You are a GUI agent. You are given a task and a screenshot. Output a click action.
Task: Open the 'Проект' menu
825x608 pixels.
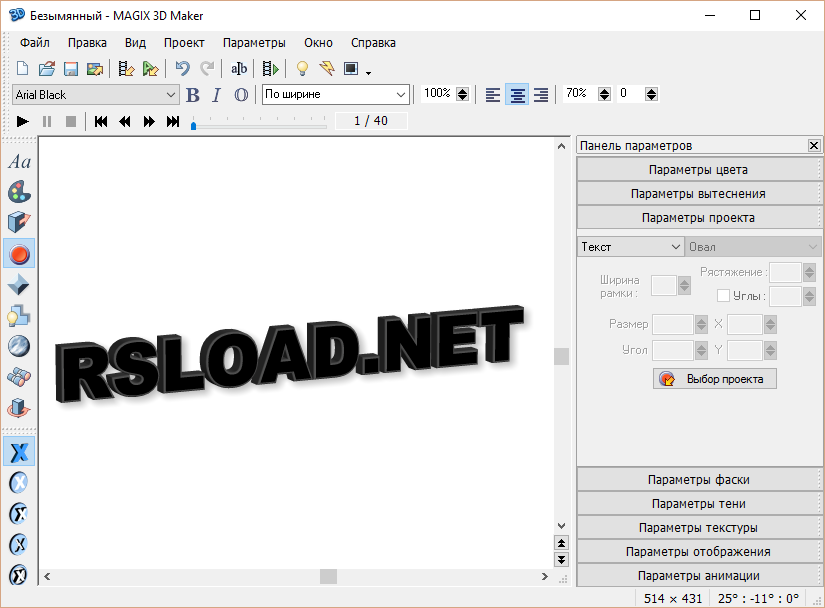point(184,43)
